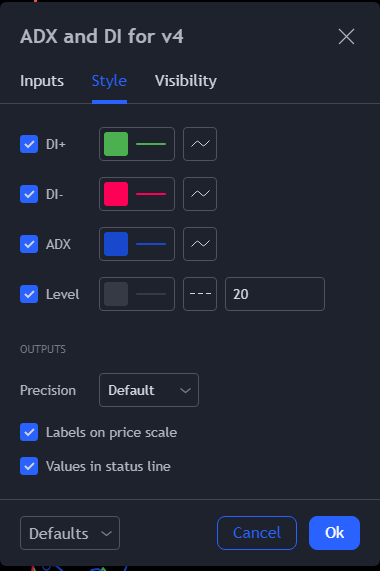Switch to the Visibility tab

(x=186, y=81)
